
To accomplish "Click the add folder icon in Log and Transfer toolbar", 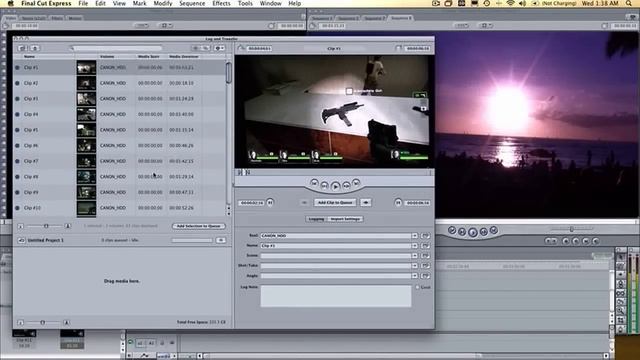I will 22,48.
